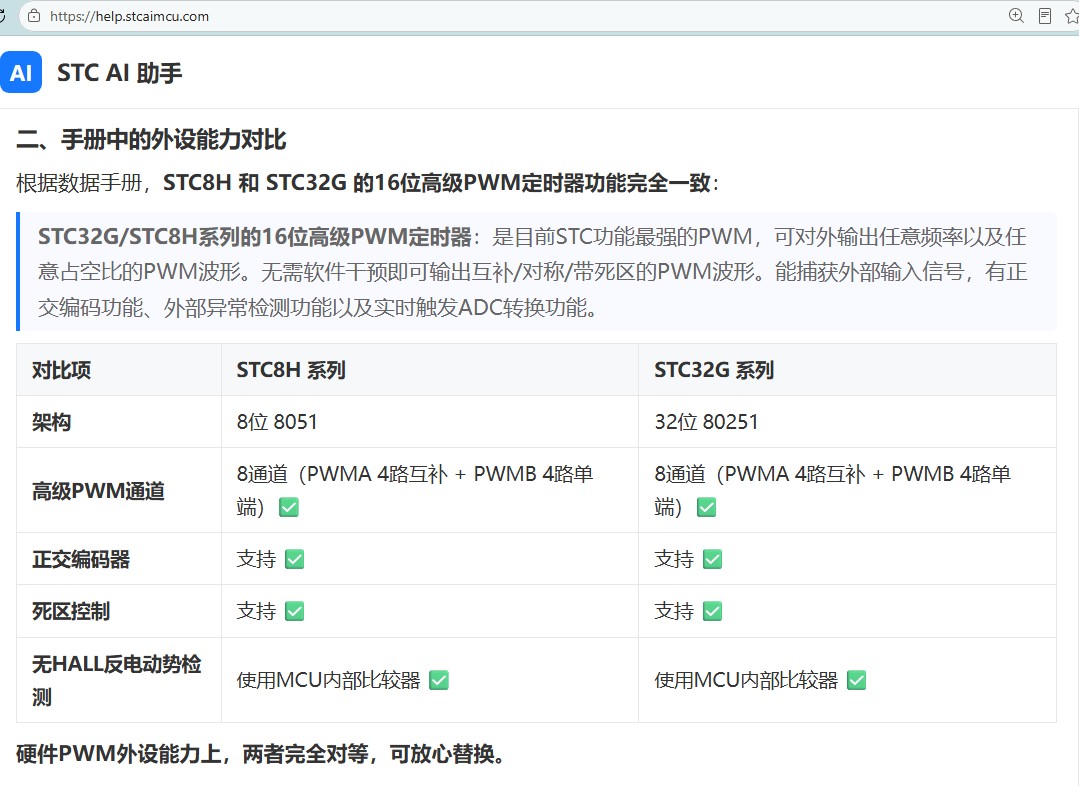This screenshot has width=1079, height=786.
Task: Click the STC8H 系列 column header
Action: [291, 370]
